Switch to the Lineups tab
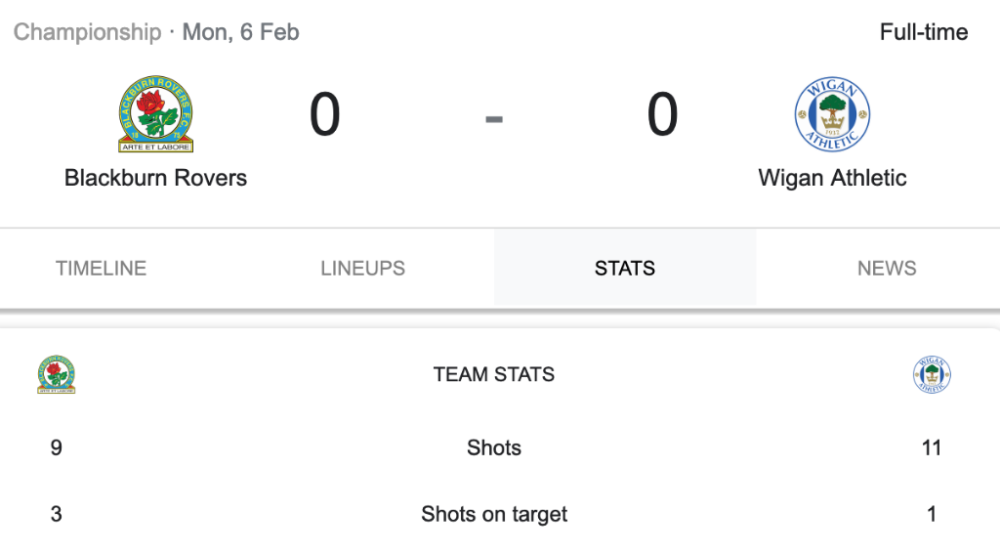Image resolution: width=1000 pixels, height=552 pixels. tap(363, 268)
